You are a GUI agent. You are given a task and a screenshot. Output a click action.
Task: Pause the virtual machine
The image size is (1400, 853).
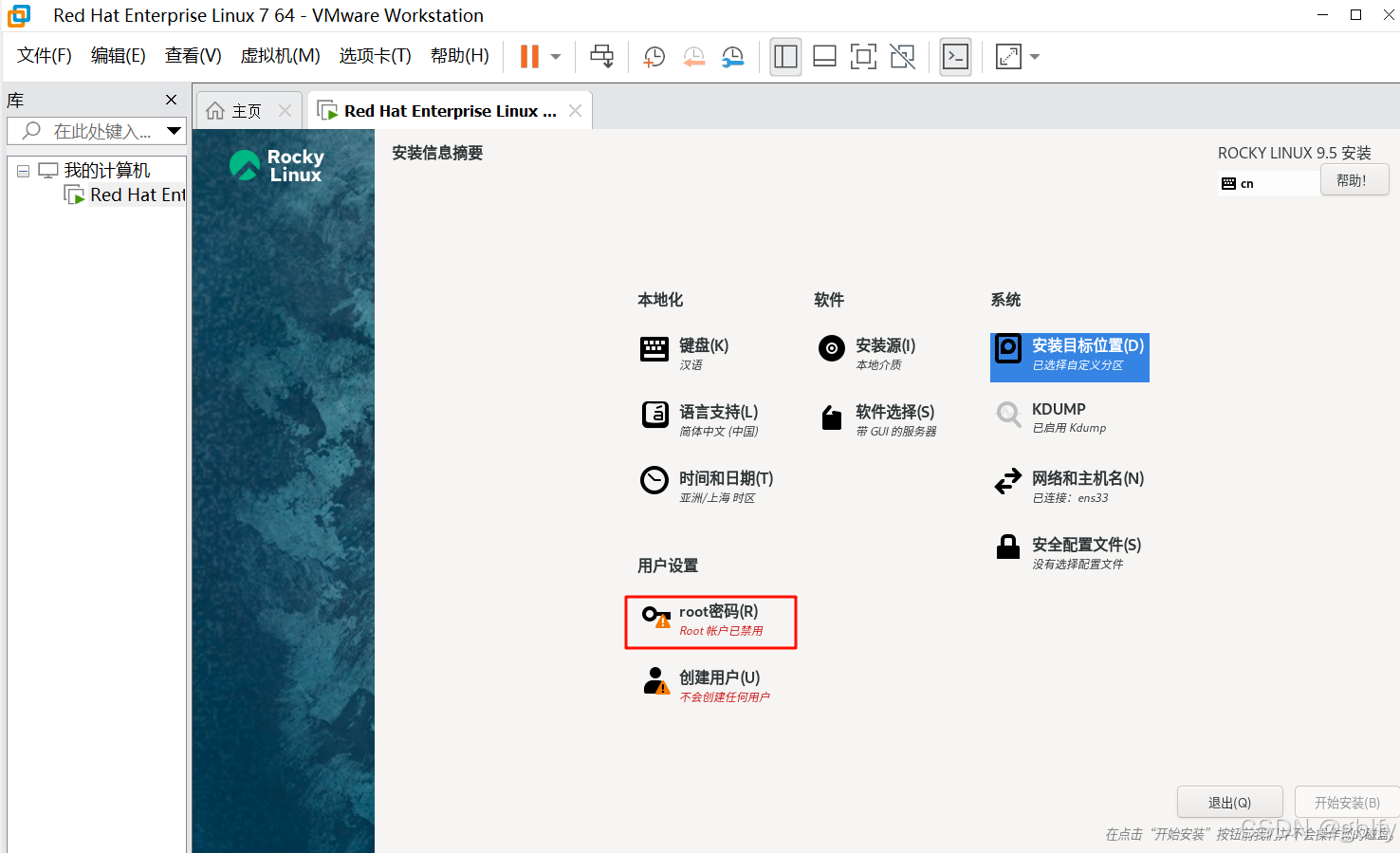click(x=529, y=57)
